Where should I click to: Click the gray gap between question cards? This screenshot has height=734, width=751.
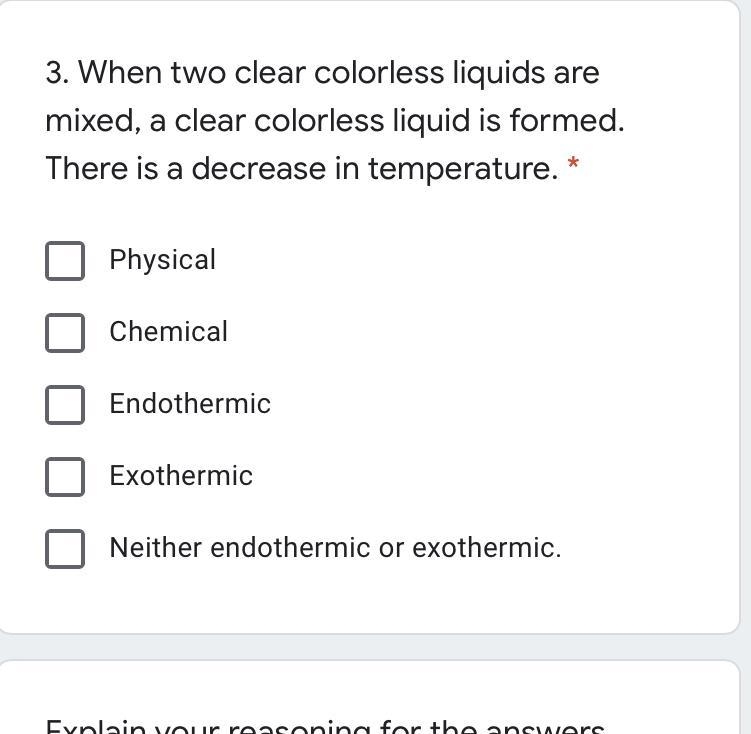coord(376,647)
